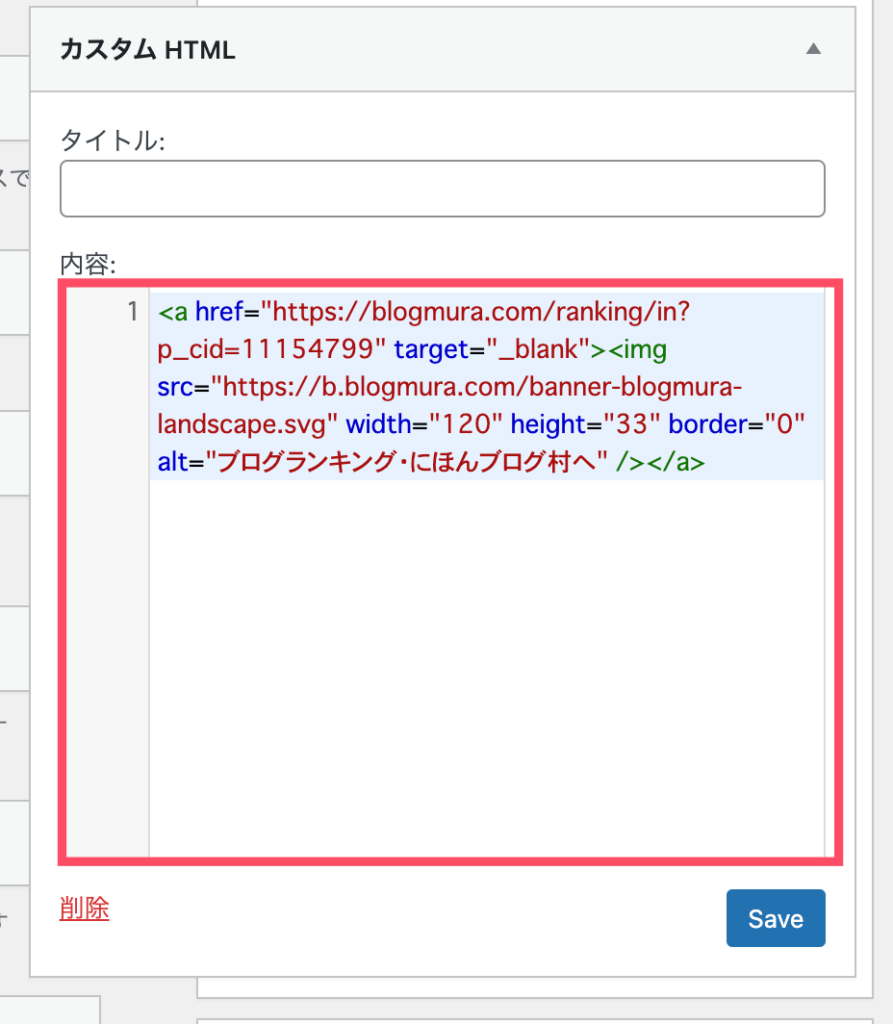Collapse the カスタム HTML widget arrow
Image resolution: width=893 pixels, height=1024 pixels.
(813, 49)
